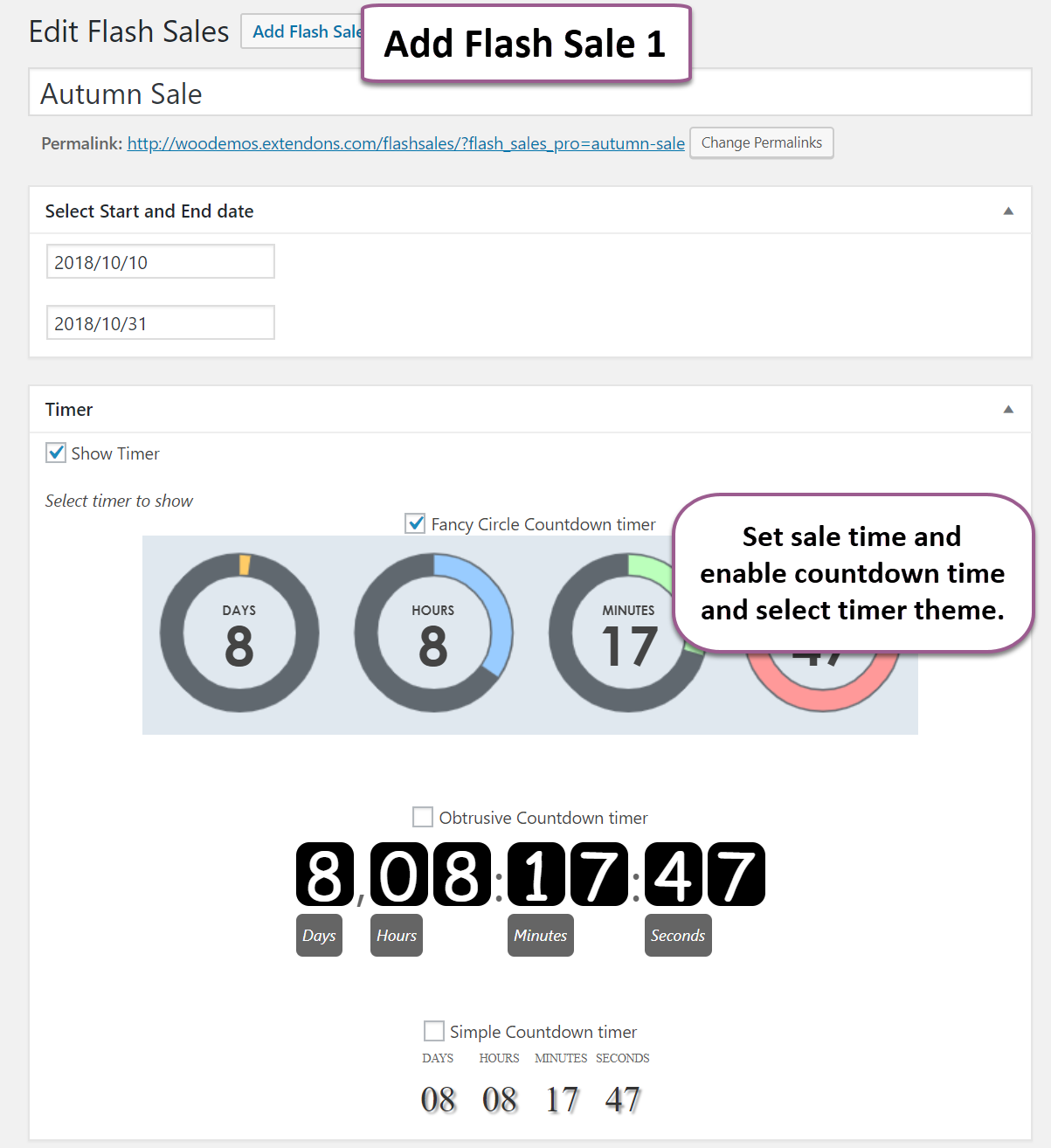The height and width of the screenshot is (1148, 1051).
Task: Click the start date field showing 2018/10/10
Action: click(160, 261)
